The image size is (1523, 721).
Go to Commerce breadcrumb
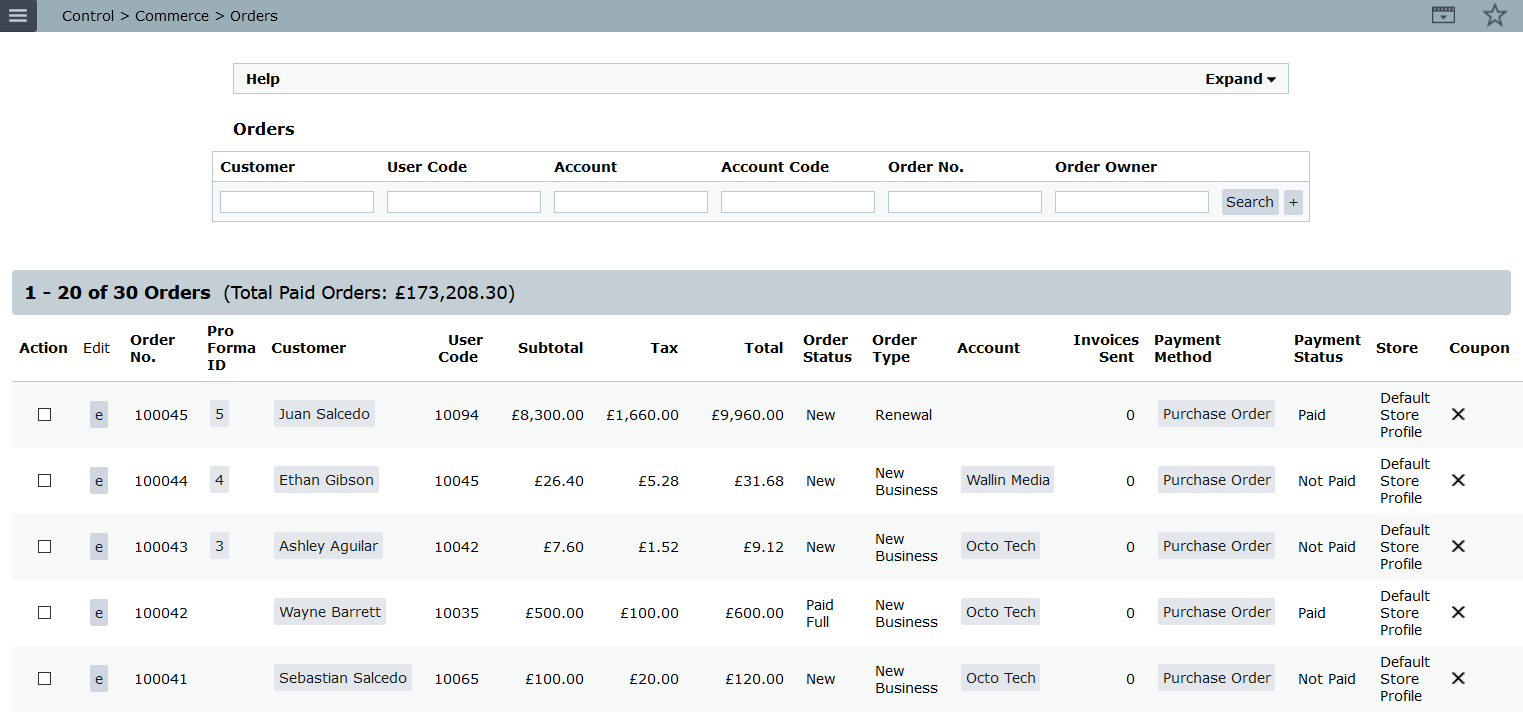pyautogui.click(x=172, y=16)
